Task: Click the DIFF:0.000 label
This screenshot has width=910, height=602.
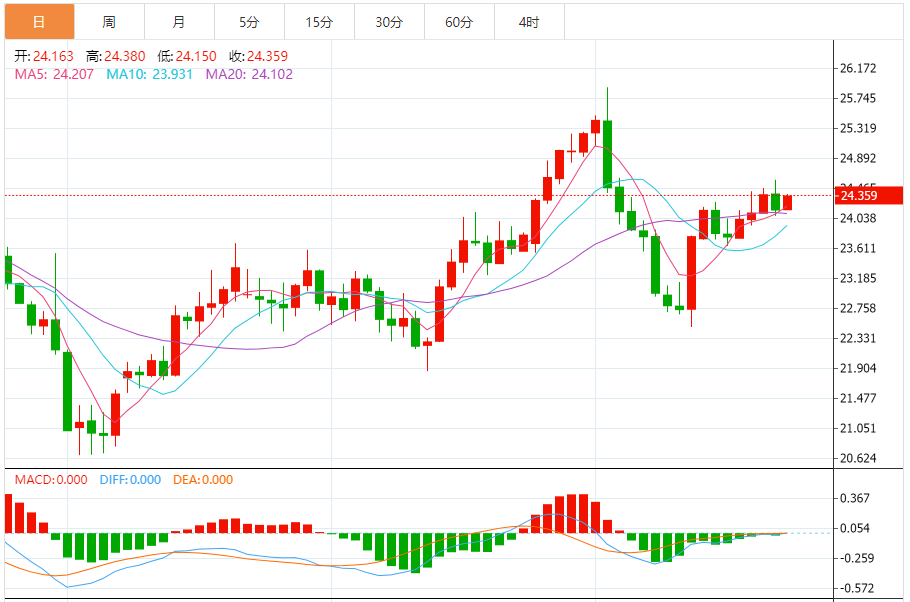Action: point(130,480)
